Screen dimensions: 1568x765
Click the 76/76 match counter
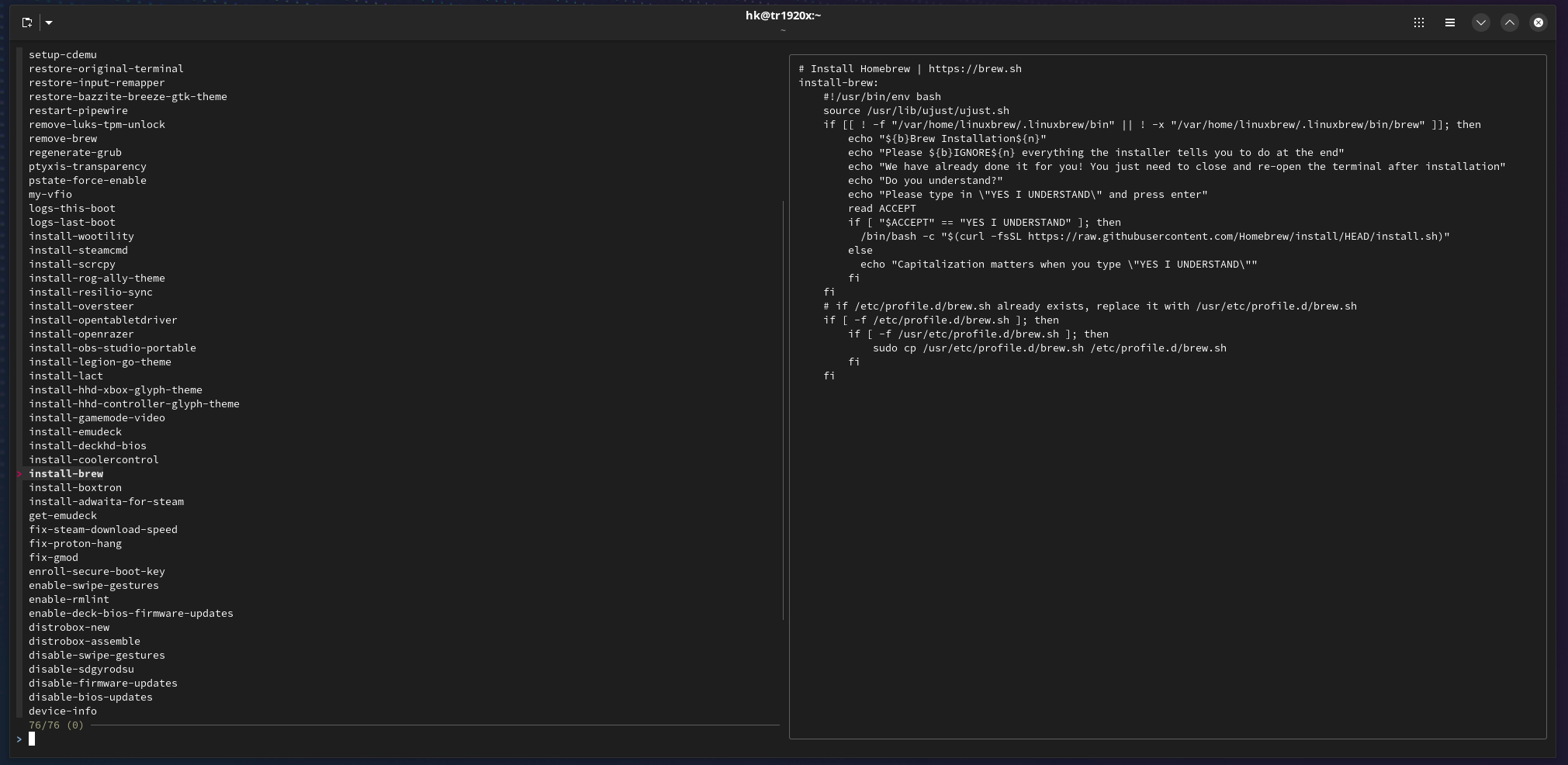tap(44, 725)
